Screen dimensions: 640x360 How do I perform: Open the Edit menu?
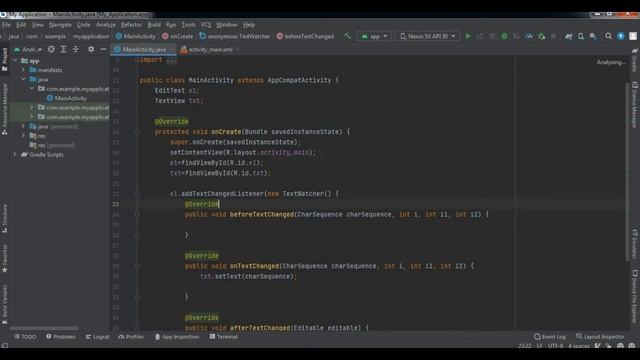tap(21, 25)
